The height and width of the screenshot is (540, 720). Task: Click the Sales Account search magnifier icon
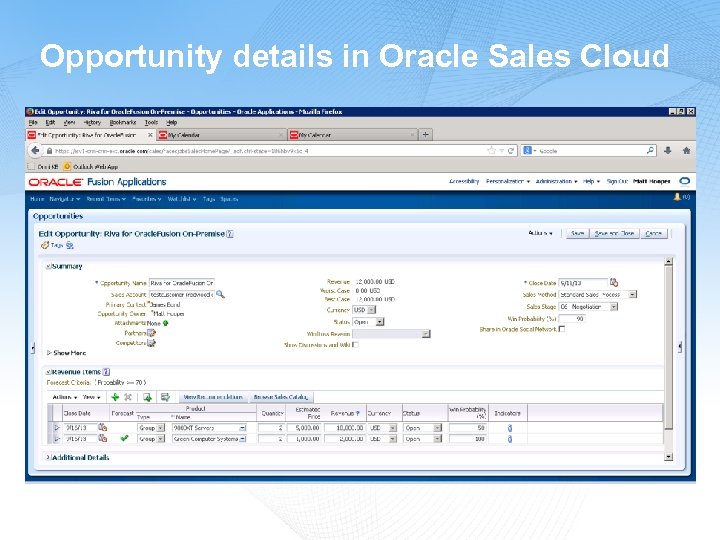[220, 294]
